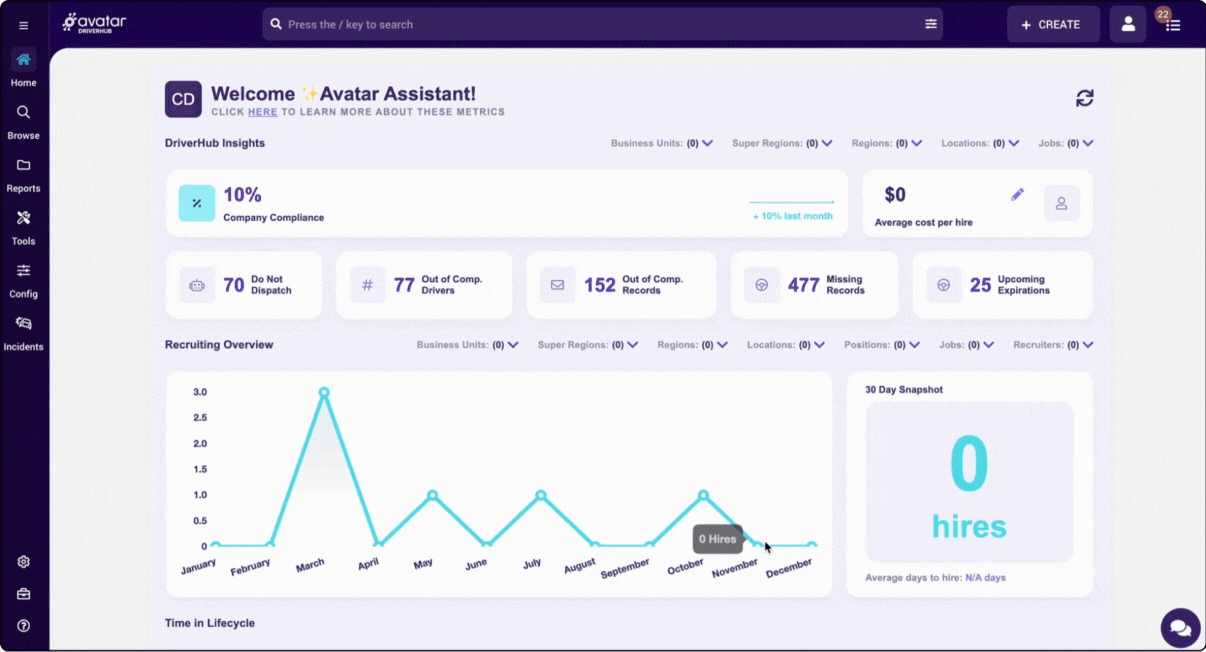The width and height of the screenshot is (1206, 652).
Task: Select the Home tab in the sidebar
Action: (23, 67)
